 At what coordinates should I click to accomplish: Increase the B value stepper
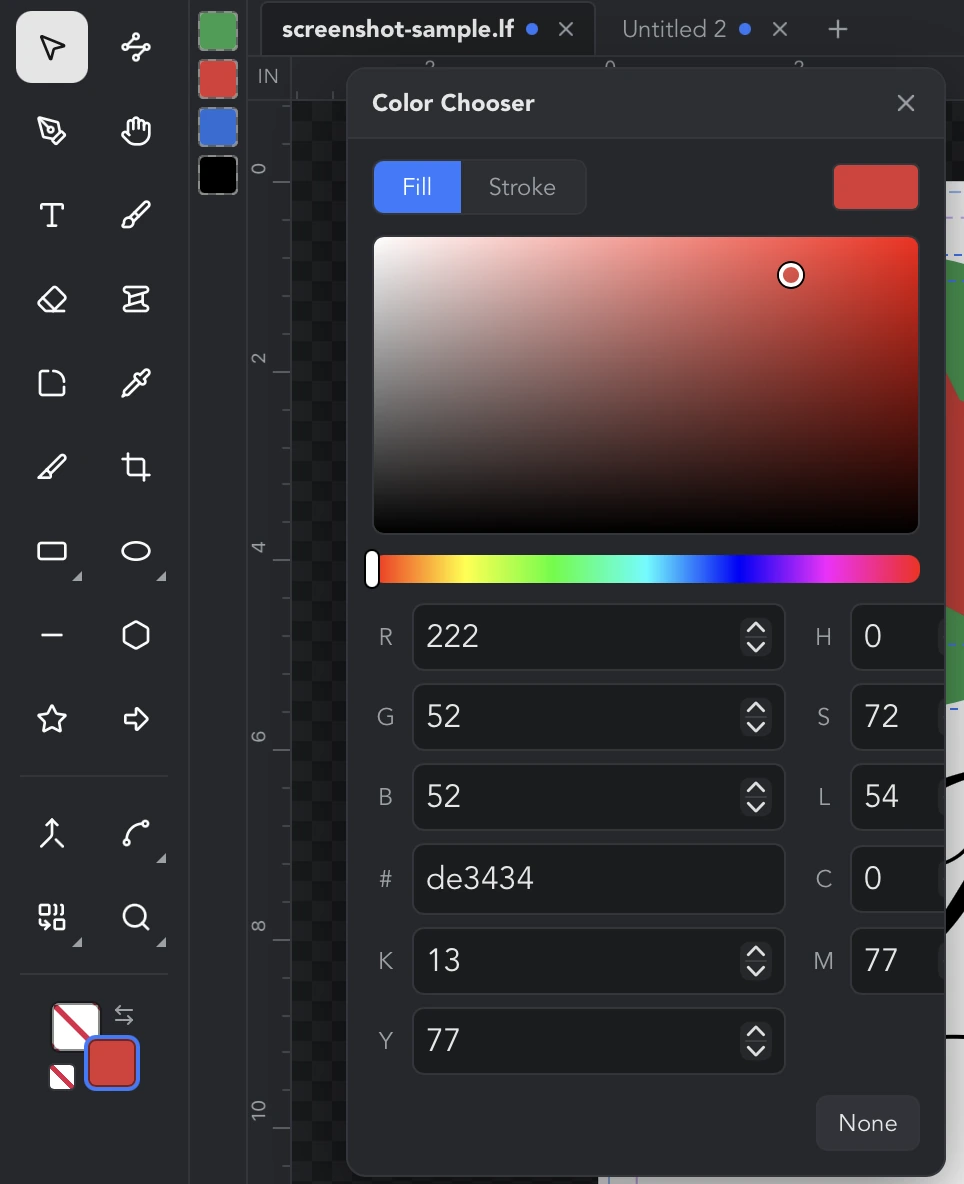pos(756,788)
